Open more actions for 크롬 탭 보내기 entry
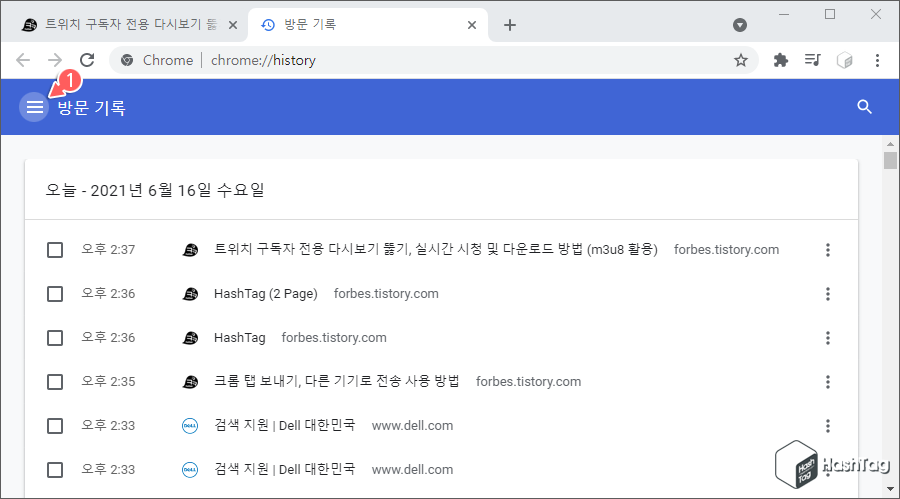This screenshot has width=900, height=499. [x=828, y=382]
